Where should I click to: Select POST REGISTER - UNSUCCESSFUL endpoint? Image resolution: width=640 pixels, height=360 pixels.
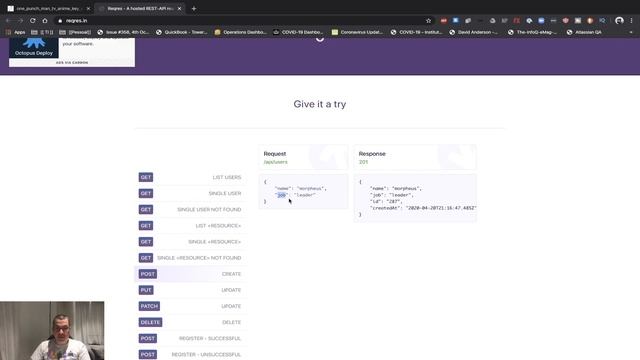pyautogui.click(x=190, y=354)
